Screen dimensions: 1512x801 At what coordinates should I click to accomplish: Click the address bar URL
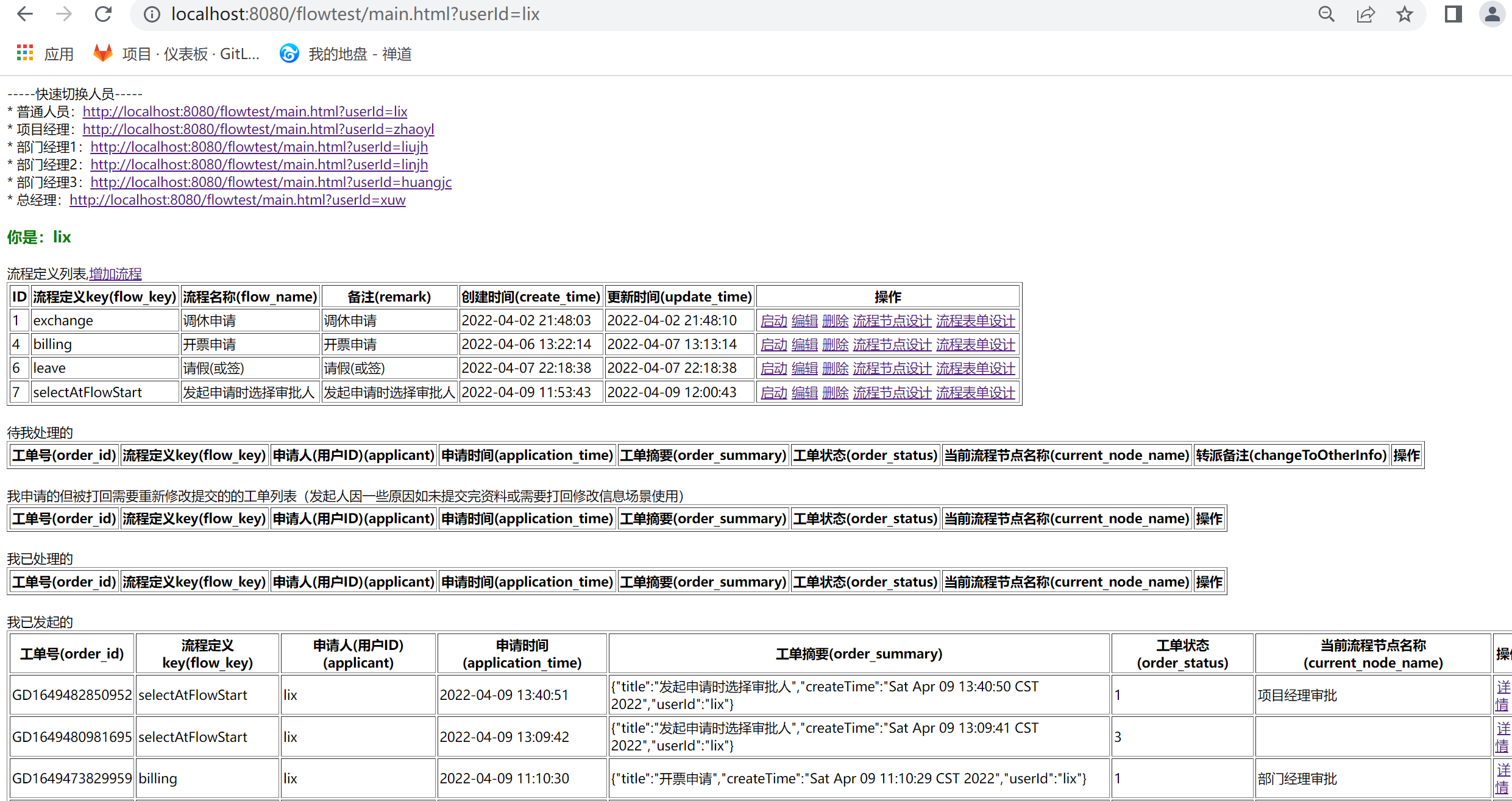click(355, 14)
